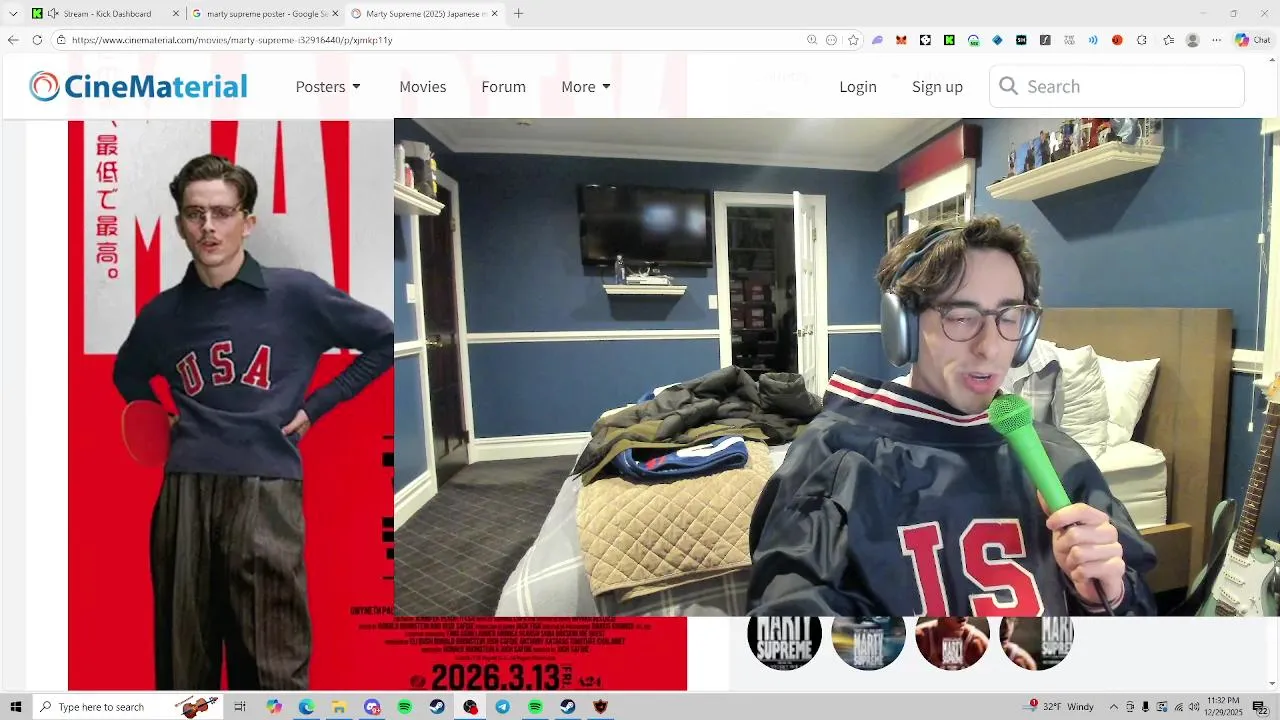View site information lock icon
Viewport: 1280px width, 720px height.
click(x=61, y=40)
